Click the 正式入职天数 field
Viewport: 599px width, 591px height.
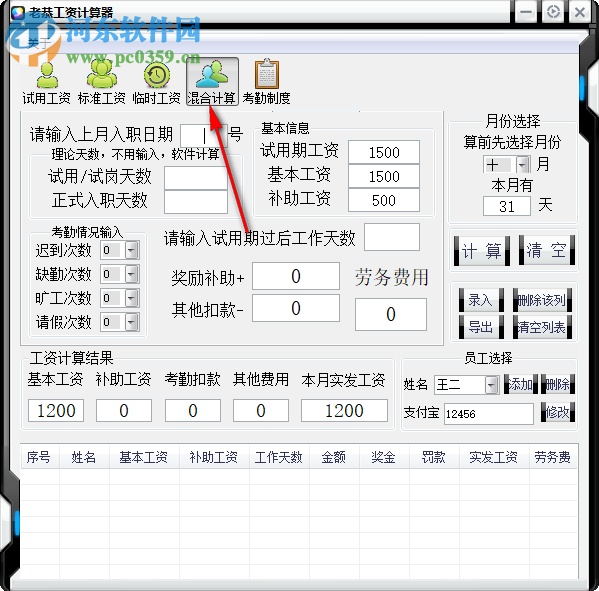(196, 202)
